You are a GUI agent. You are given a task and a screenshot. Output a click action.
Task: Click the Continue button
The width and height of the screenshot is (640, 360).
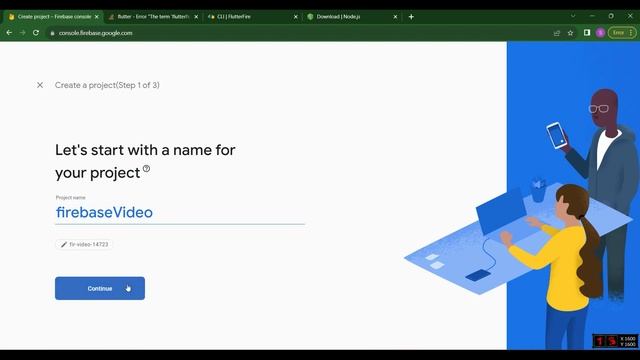[100, 288]
